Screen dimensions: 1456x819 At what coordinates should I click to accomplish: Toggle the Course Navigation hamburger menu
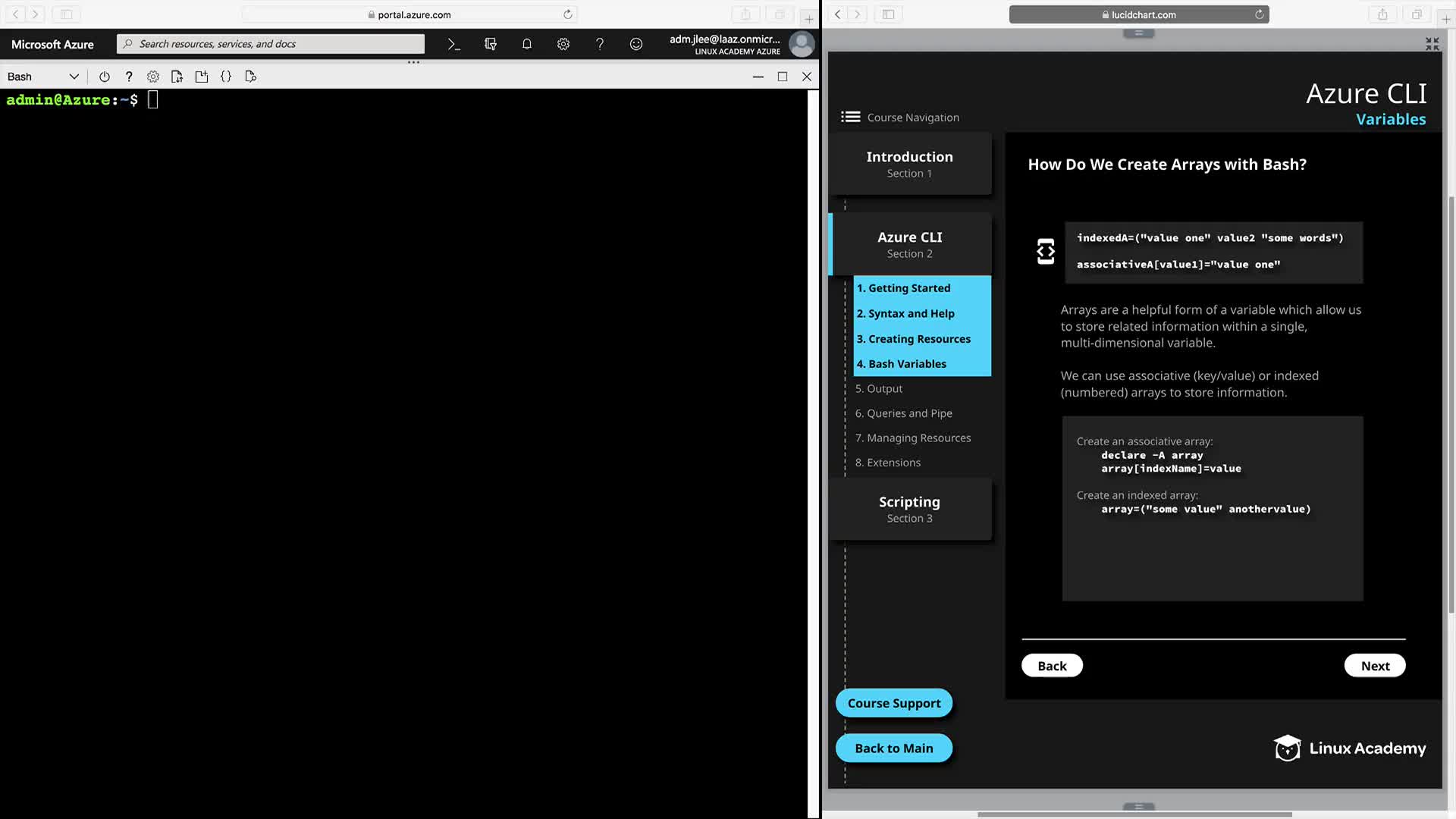pos(850,117)
